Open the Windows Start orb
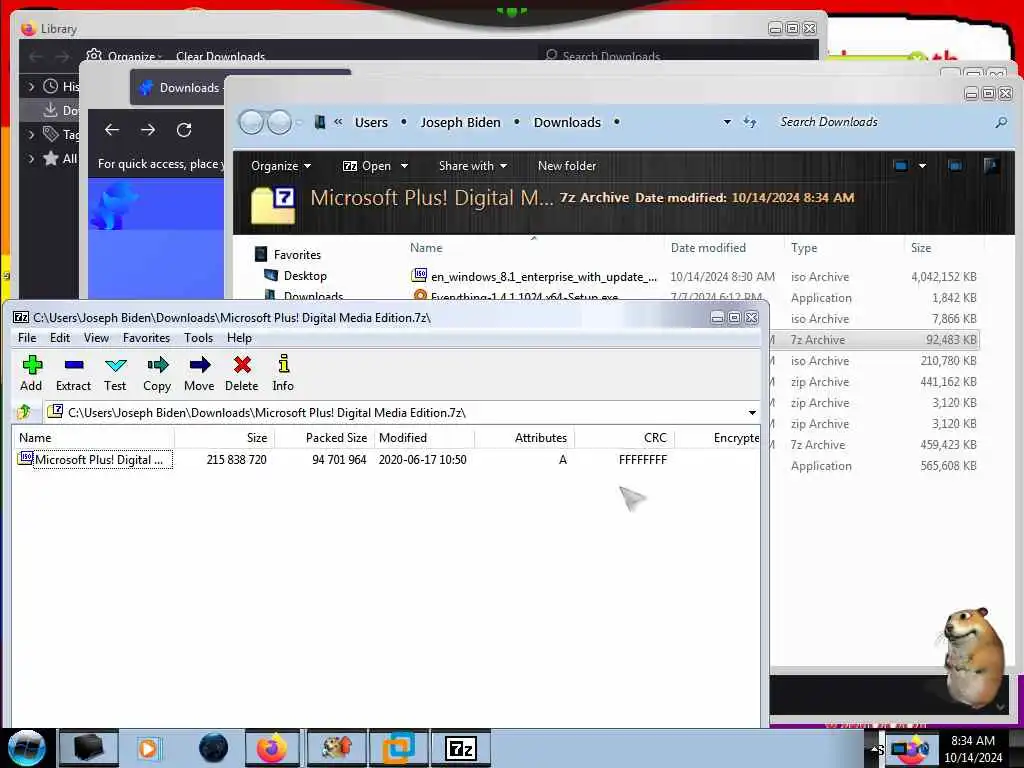 click(27, 748)
